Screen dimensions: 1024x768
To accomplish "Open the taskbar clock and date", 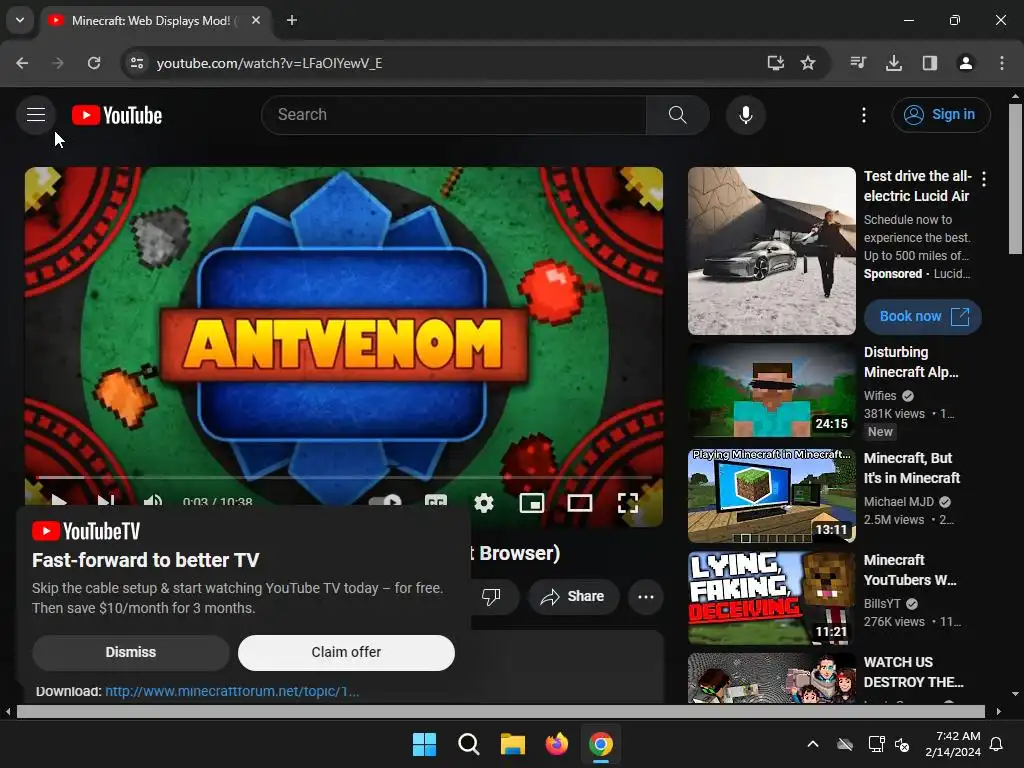I will pos(953,744).
